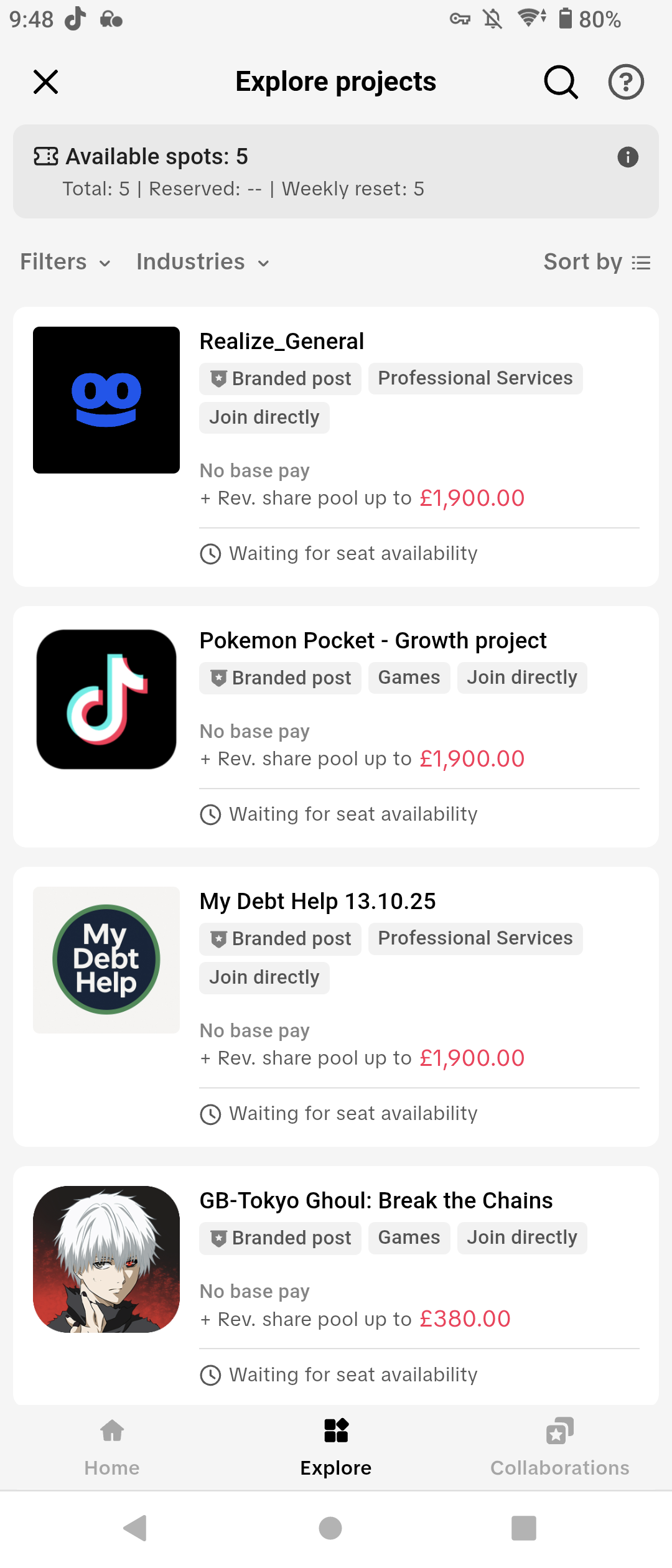Expand the Industries dropdown
This screenshot has height=1568, width=672.
(203, 262)
